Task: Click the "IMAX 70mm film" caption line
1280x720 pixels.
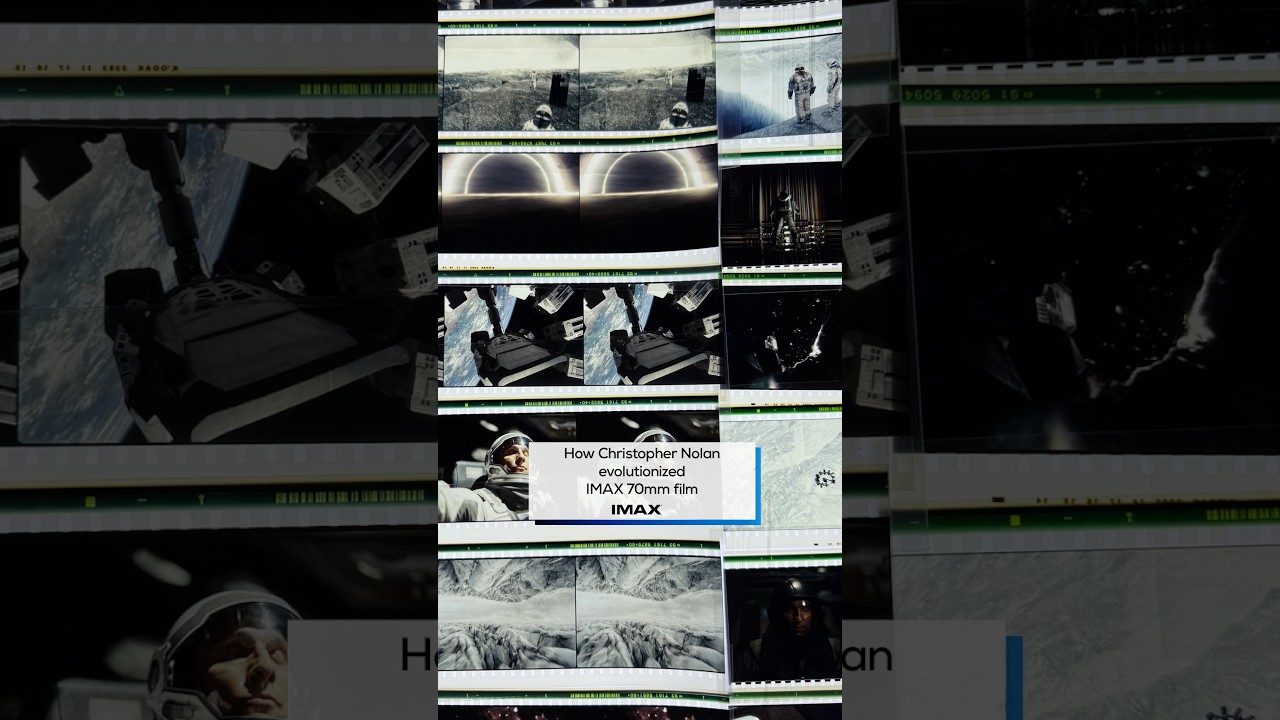Action: pos(641,488)
